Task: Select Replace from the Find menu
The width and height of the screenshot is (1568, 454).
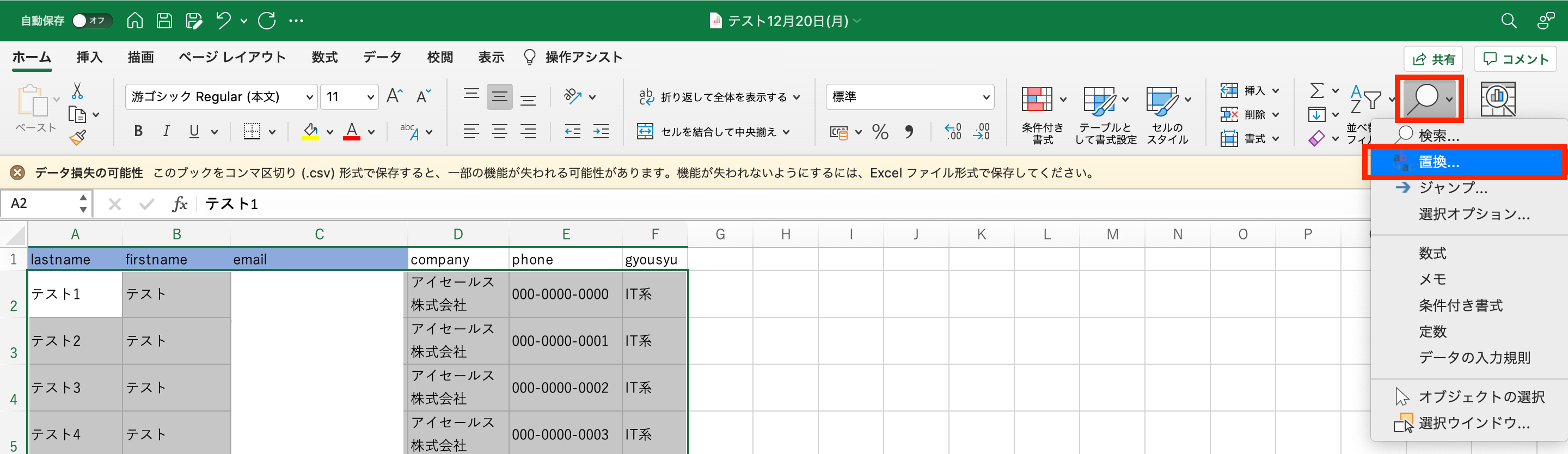Action: 1439,162
